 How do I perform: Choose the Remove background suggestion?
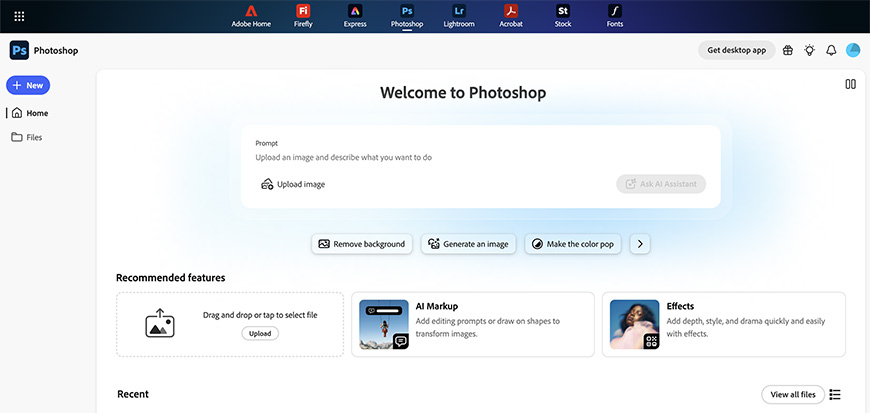coord(362,244)
